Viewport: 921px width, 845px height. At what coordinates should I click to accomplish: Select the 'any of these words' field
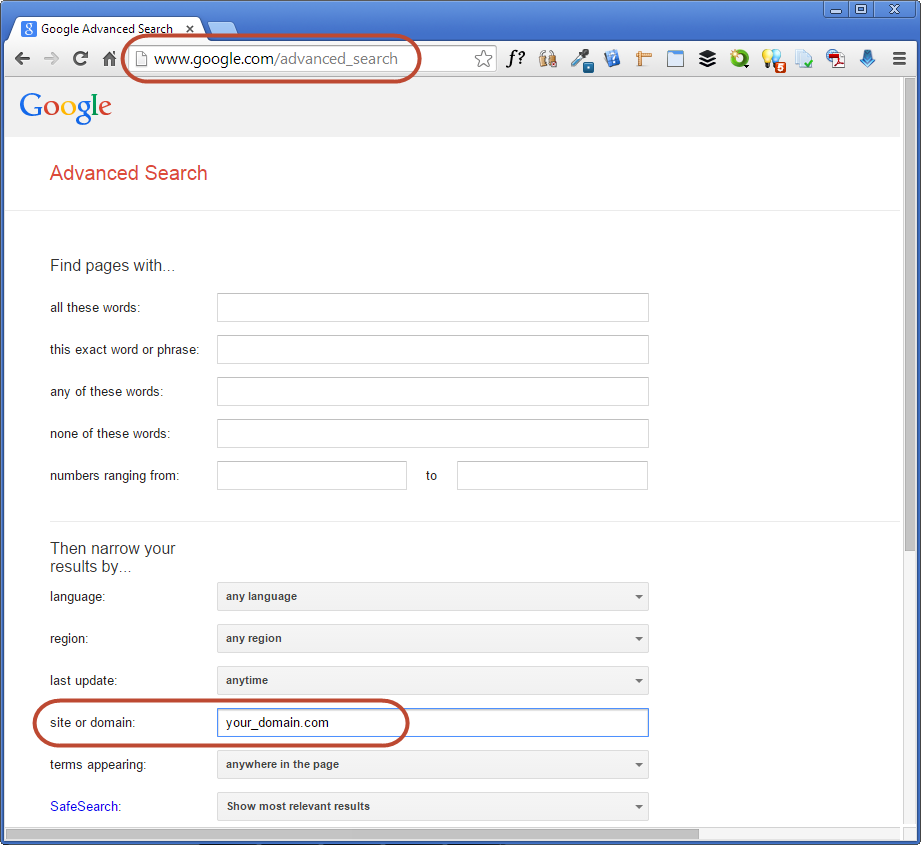432,392
